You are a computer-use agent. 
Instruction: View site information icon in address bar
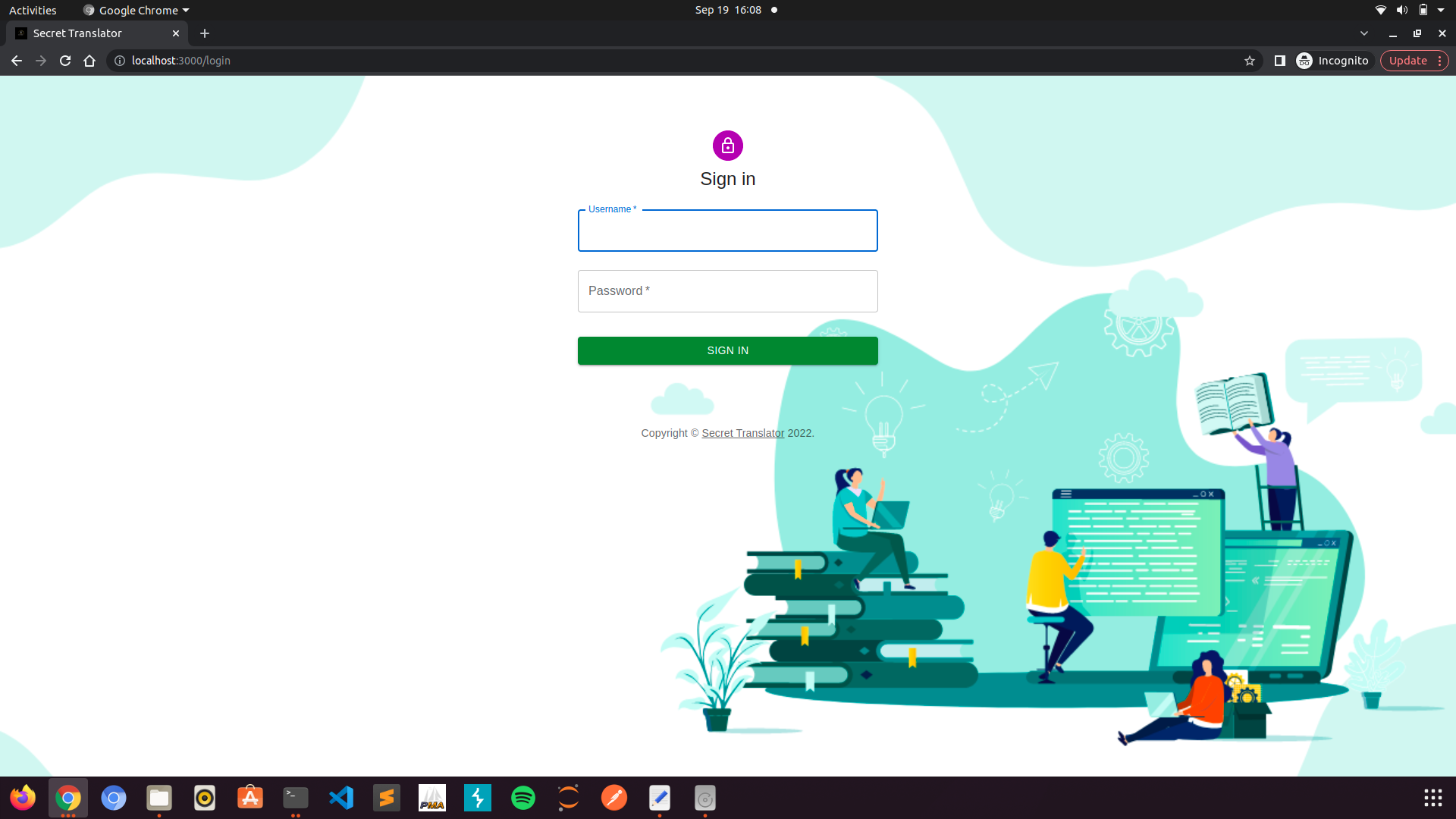point(120,61)
